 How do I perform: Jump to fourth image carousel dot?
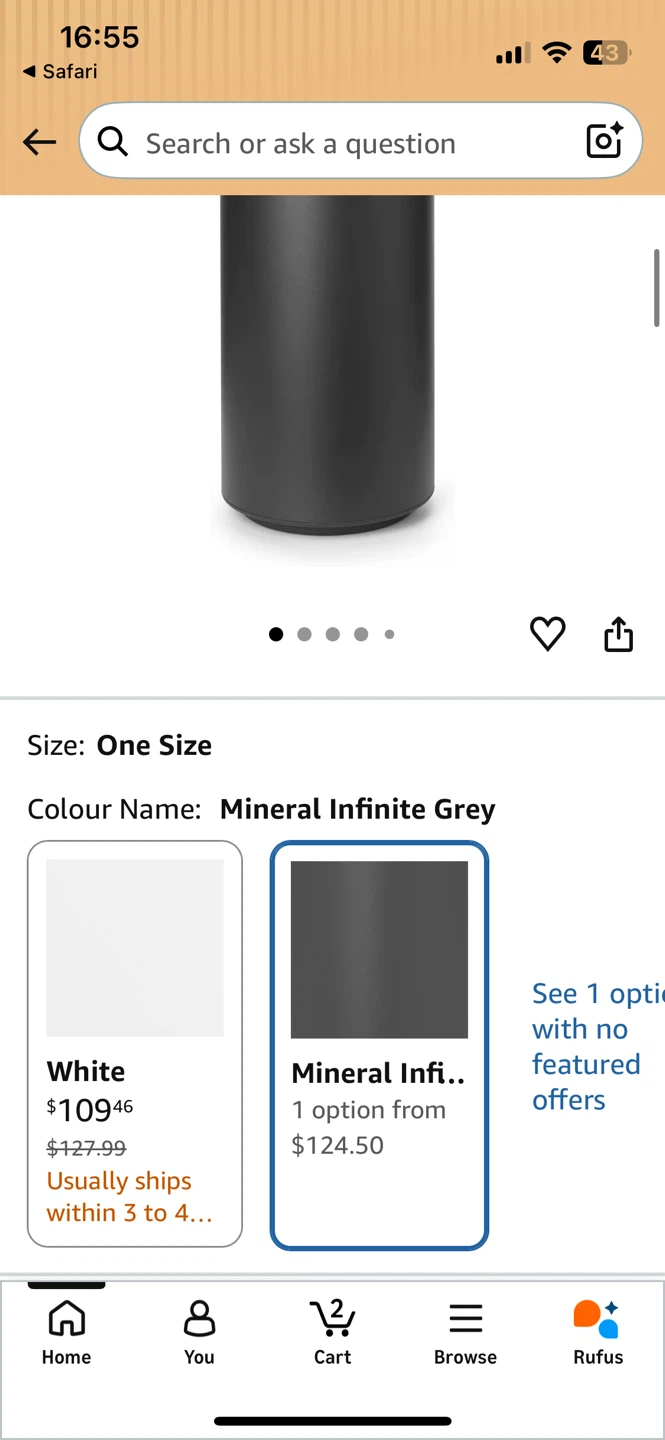pyautogui.click(x=361, y=634)
